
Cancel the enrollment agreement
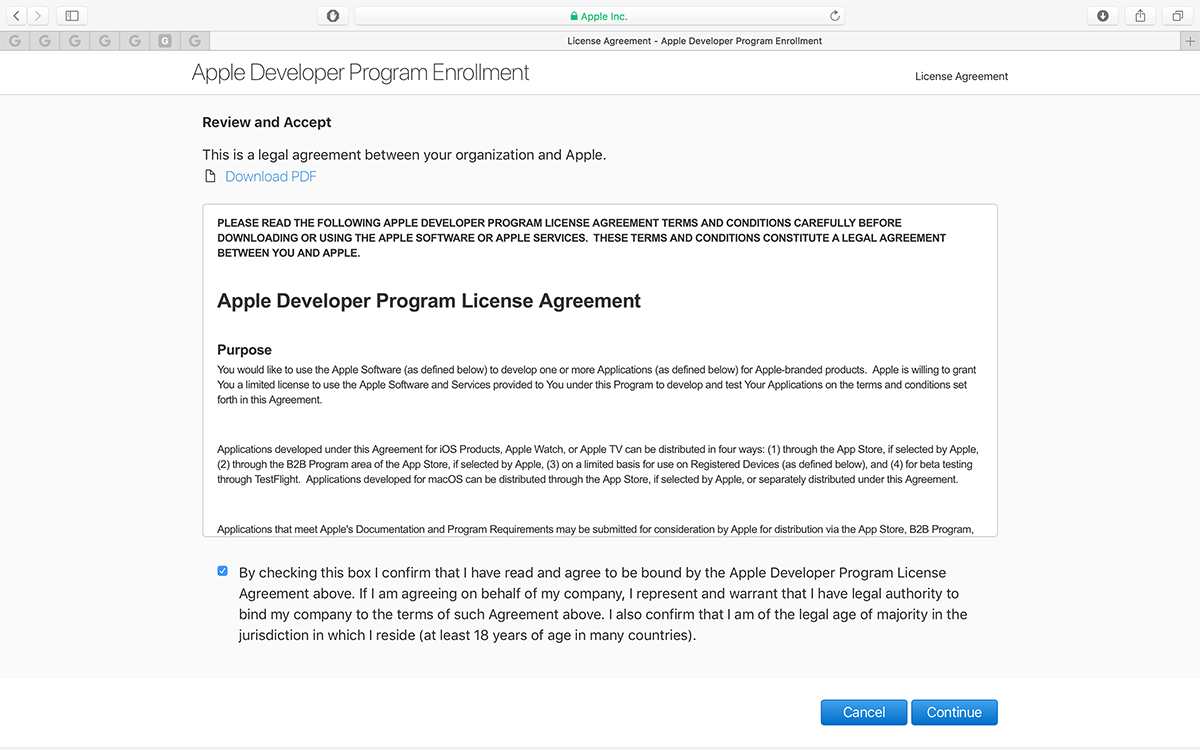pos(864,712)
